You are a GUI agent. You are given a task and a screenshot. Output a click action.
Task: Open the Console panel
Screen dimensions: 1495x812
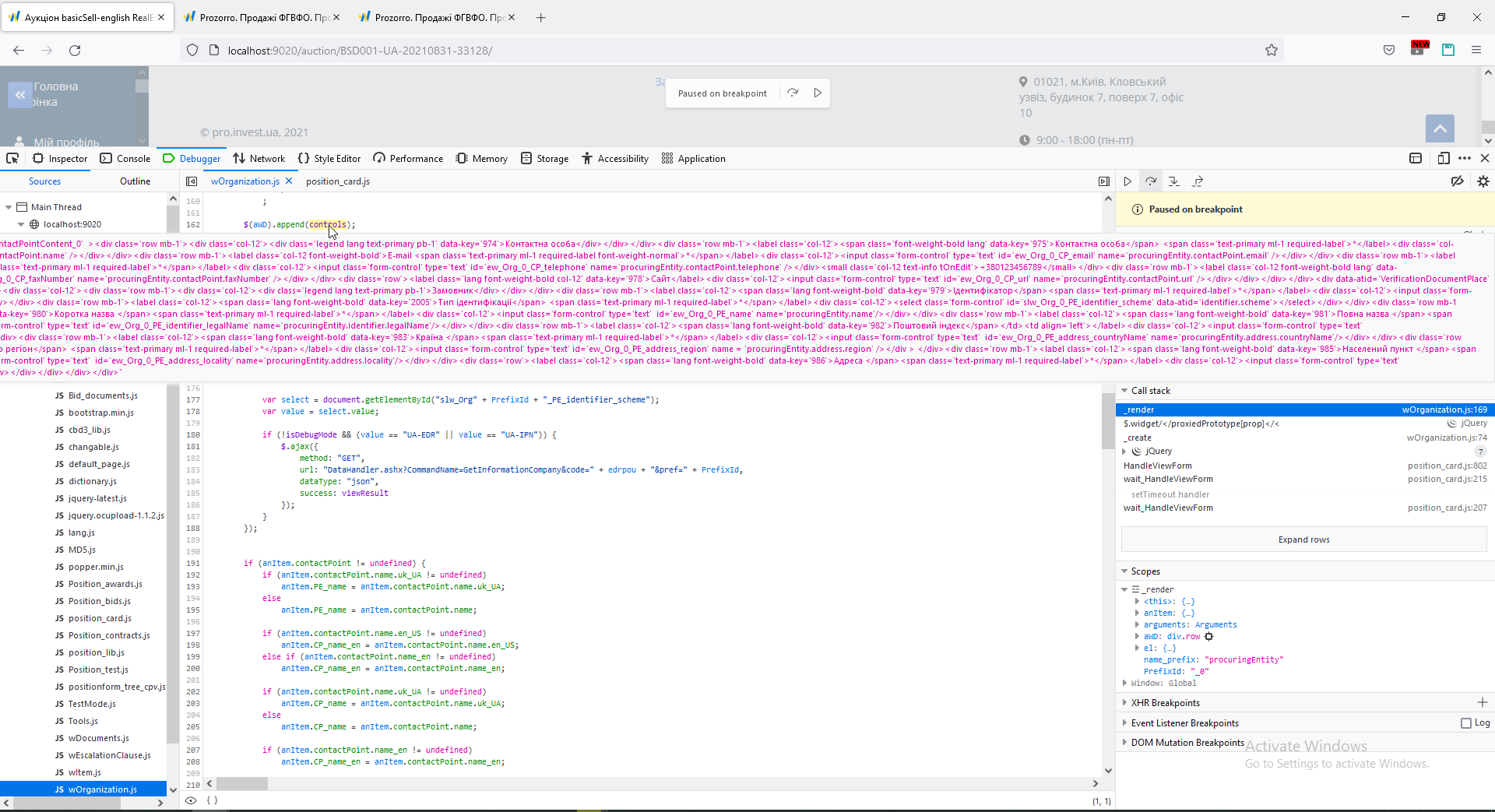click(125, 158)
